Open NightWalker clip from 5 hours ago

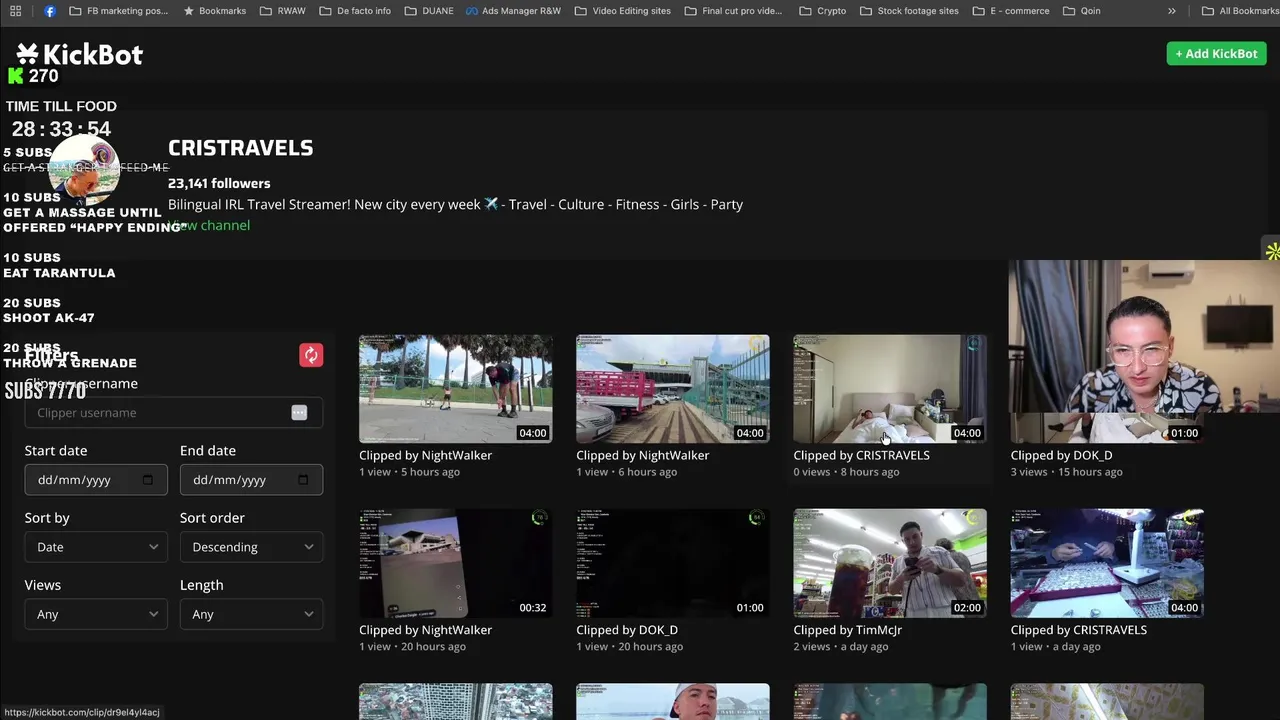click(455, 389)
